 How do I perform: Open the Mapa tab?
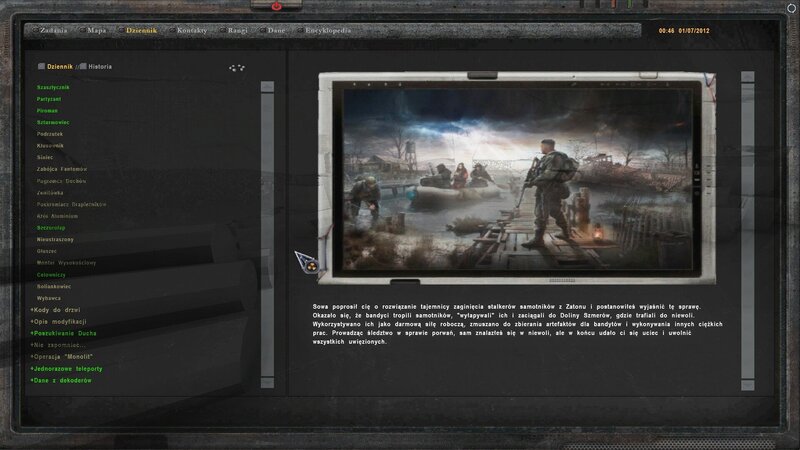98,31
